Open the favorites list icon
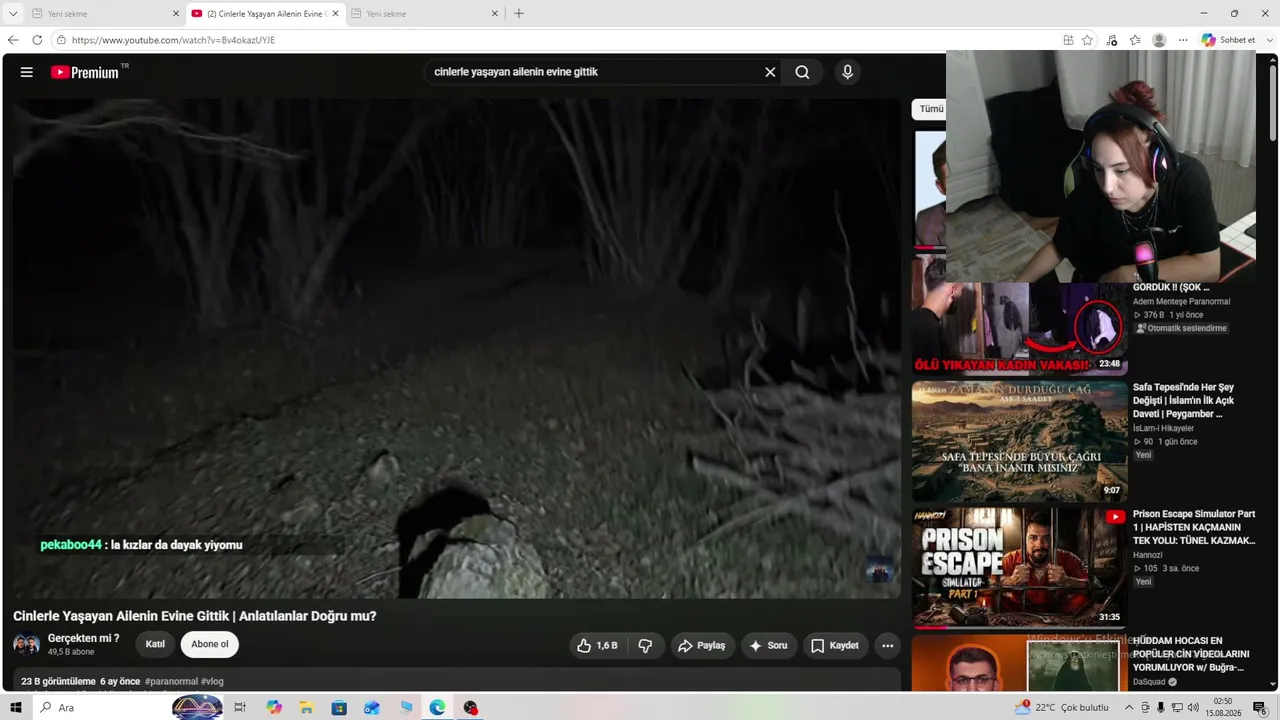This screenshot has height=720, width=1280. pos(1135,40)
